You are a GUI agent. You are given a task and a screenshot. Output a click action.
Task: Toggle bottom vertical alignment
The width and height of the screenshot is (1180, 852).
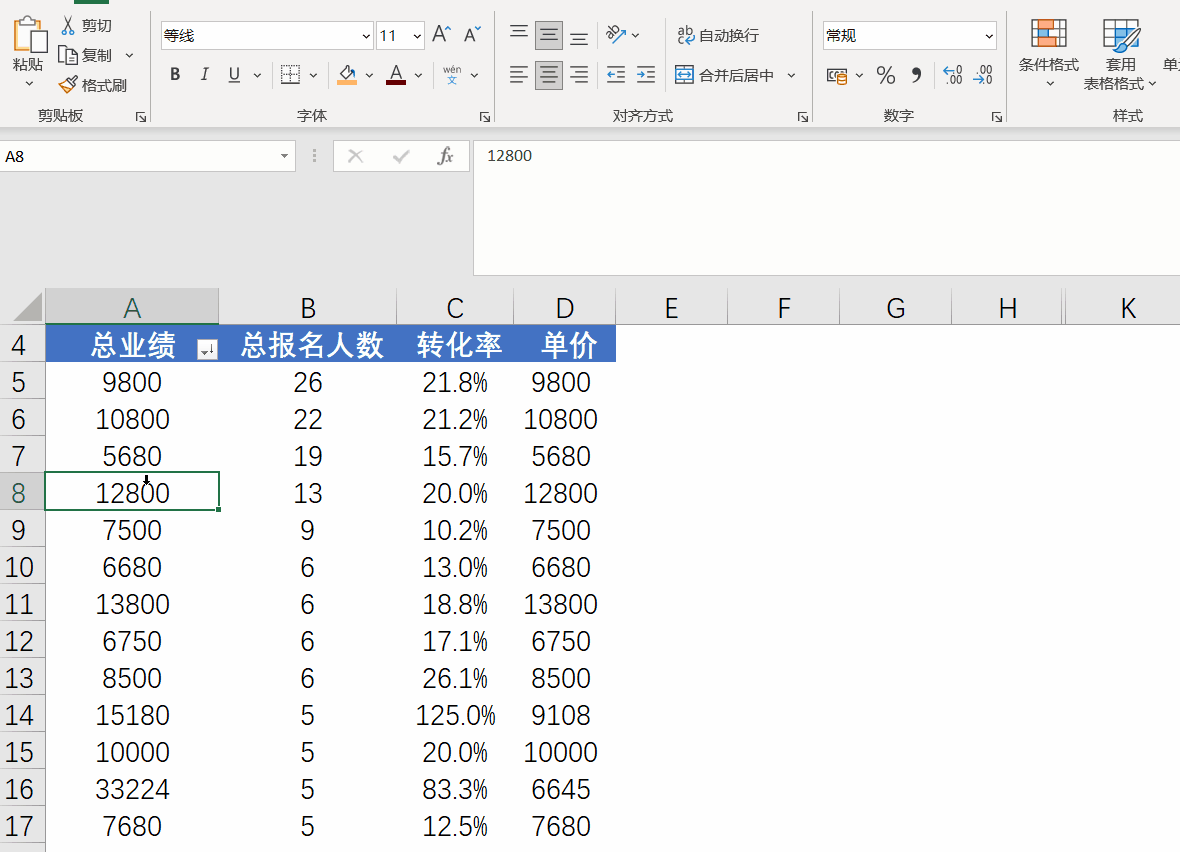pyautogui.click(x=579, y=36)
